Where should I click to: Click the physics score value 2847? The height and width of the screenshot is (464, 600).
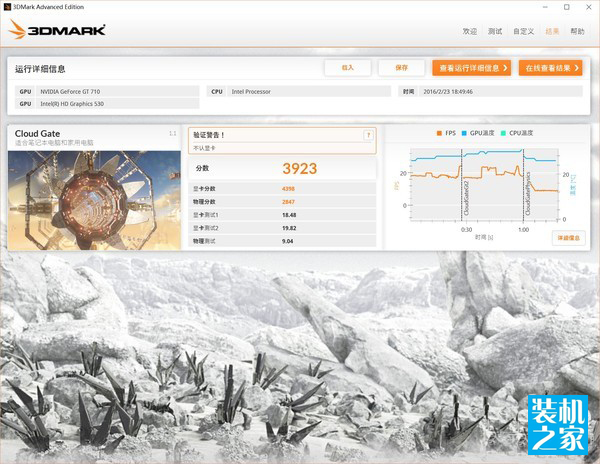[x=288, y=202]
